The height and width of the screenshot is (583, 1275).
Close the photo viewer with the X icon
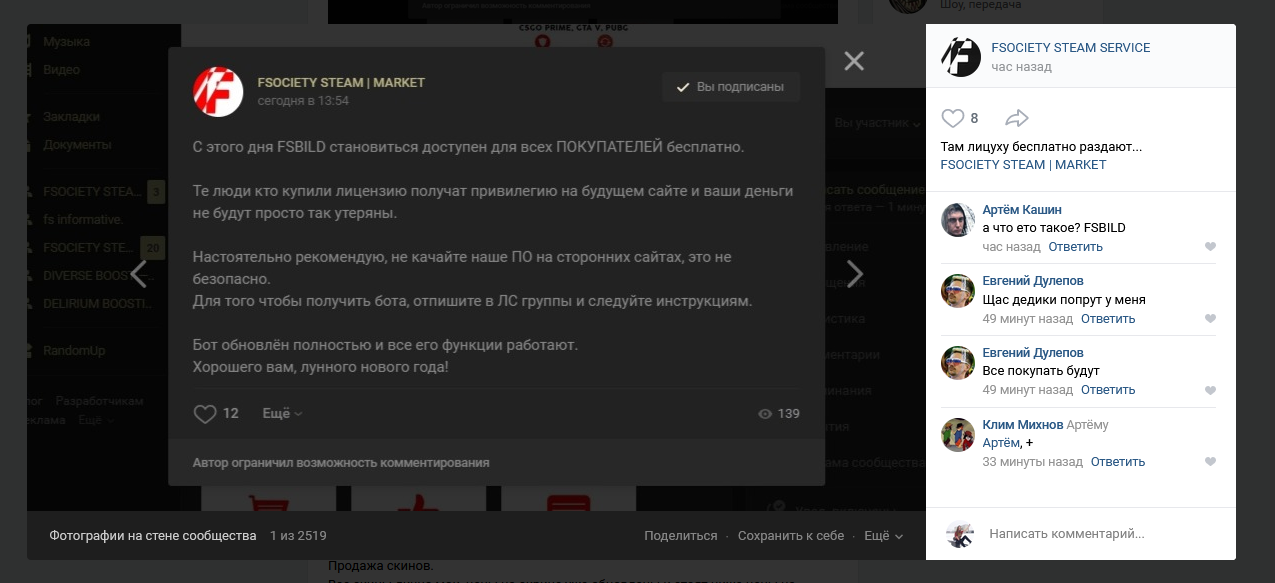tap(853, 62)
